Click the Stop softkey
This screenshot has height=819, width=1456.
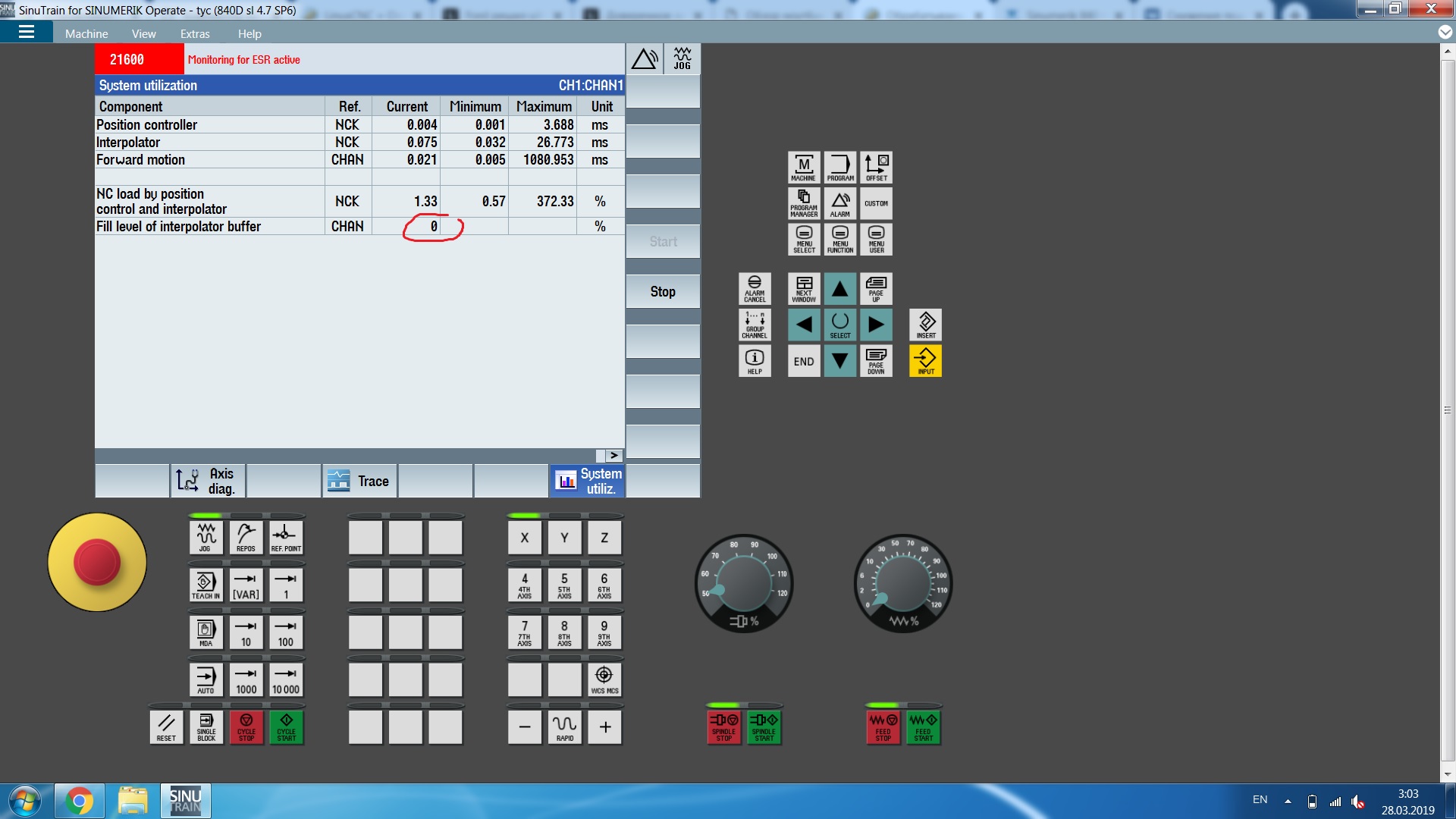(663, 291)
